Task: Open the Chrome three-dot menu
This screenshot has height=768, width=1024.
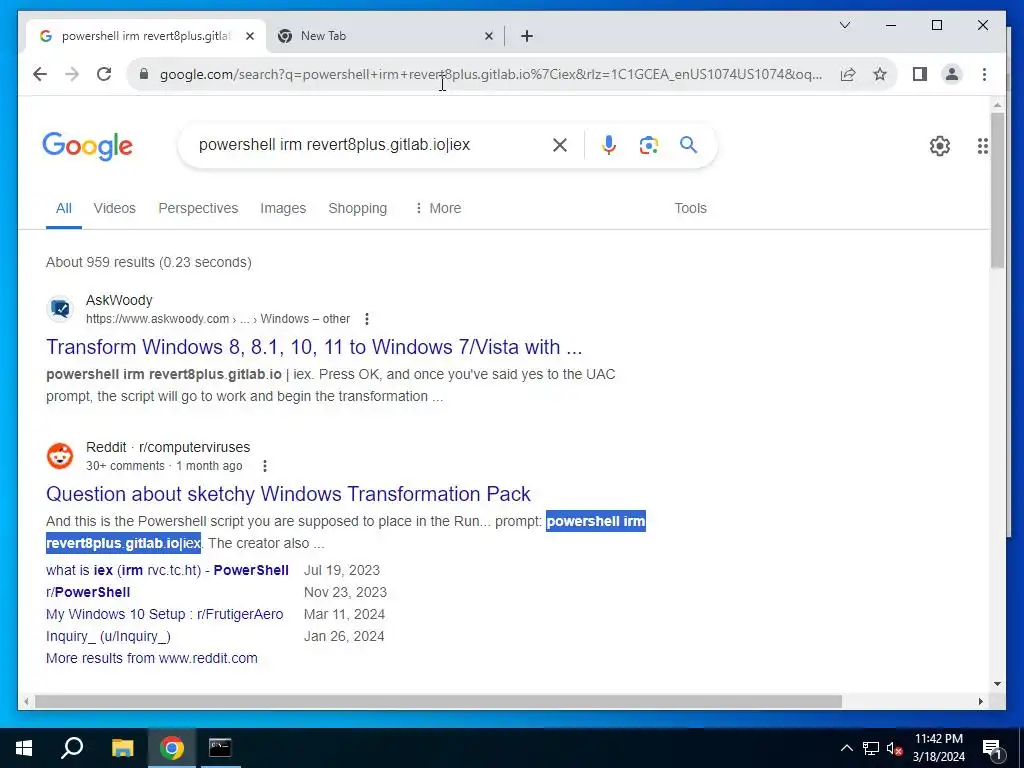Action: tap(984, 74)
